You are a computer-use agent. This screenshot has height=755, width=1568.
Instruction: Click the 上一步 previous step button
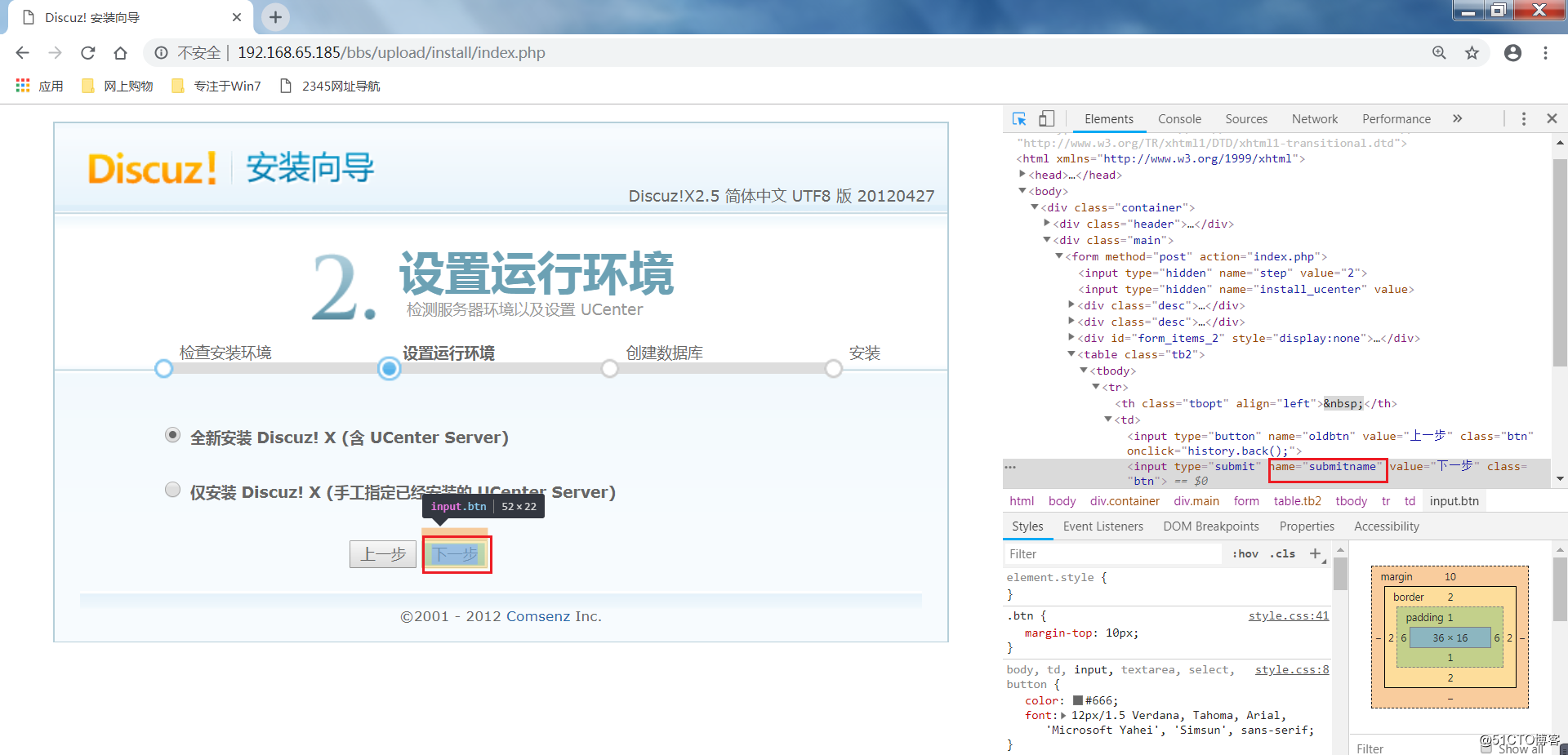pyautogui.click(x=383, y=554)
